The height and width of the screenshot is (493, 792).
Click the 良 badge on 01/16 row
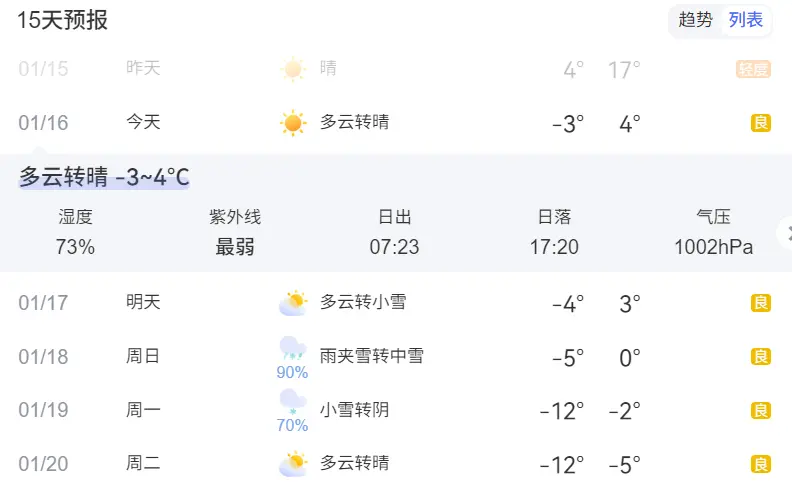(761, 123)
